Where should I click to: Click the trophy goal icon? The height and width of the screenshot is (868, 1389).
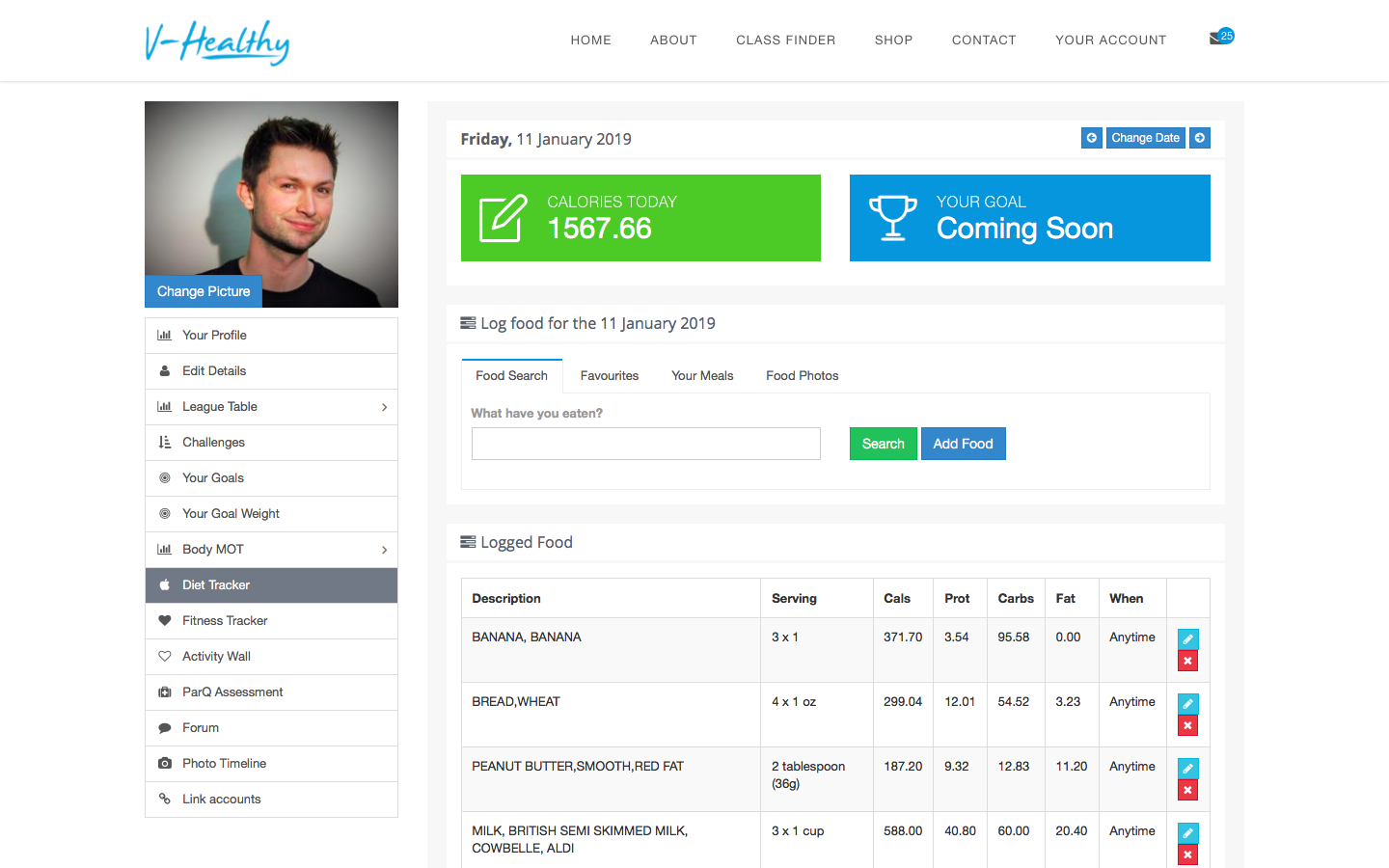tap(893, 218)
